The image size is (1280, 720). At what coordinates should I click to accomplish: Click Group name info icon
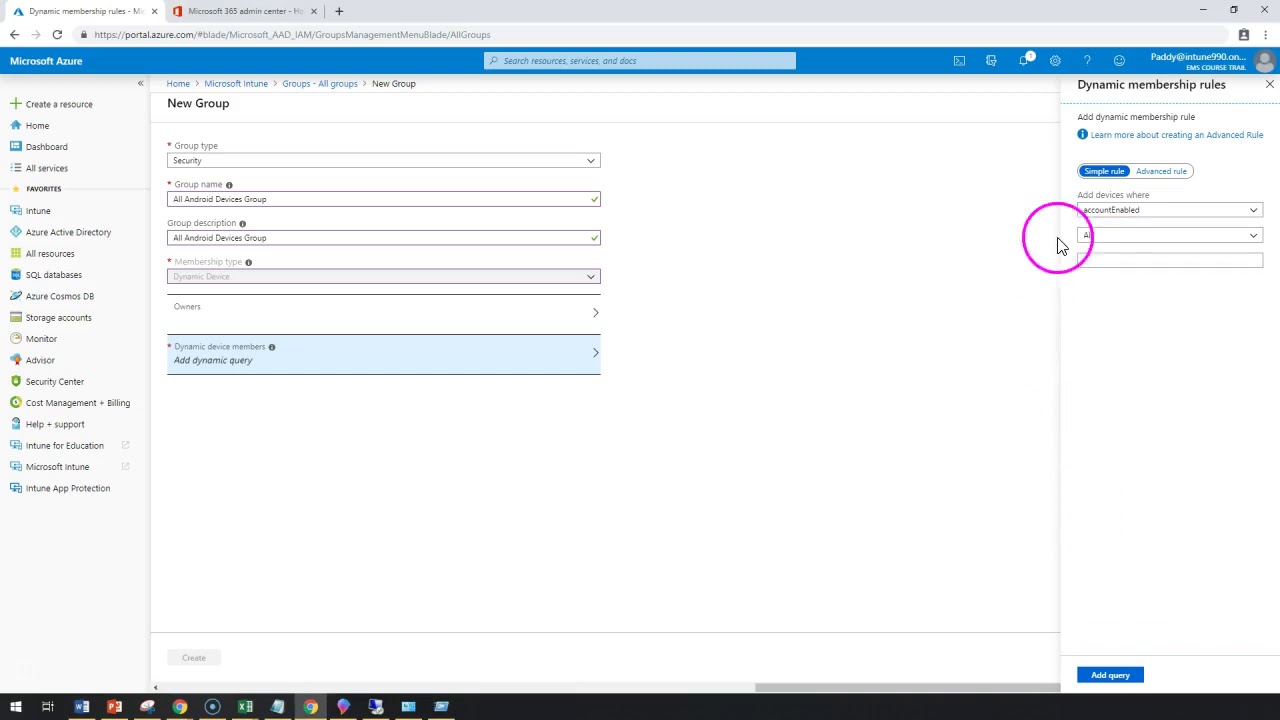[x=229, y=185]
